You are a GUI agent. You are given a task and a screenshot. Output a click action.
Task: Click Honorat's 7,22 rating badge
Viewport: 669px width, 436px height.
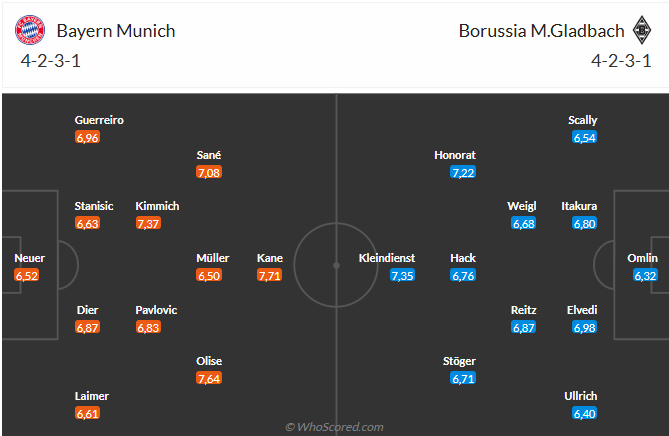click(x=462, y=173)
